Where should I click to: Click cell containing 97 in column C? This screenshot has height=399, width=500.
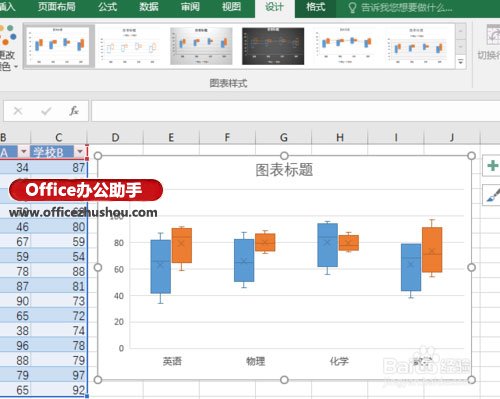[x=59, y=375]
